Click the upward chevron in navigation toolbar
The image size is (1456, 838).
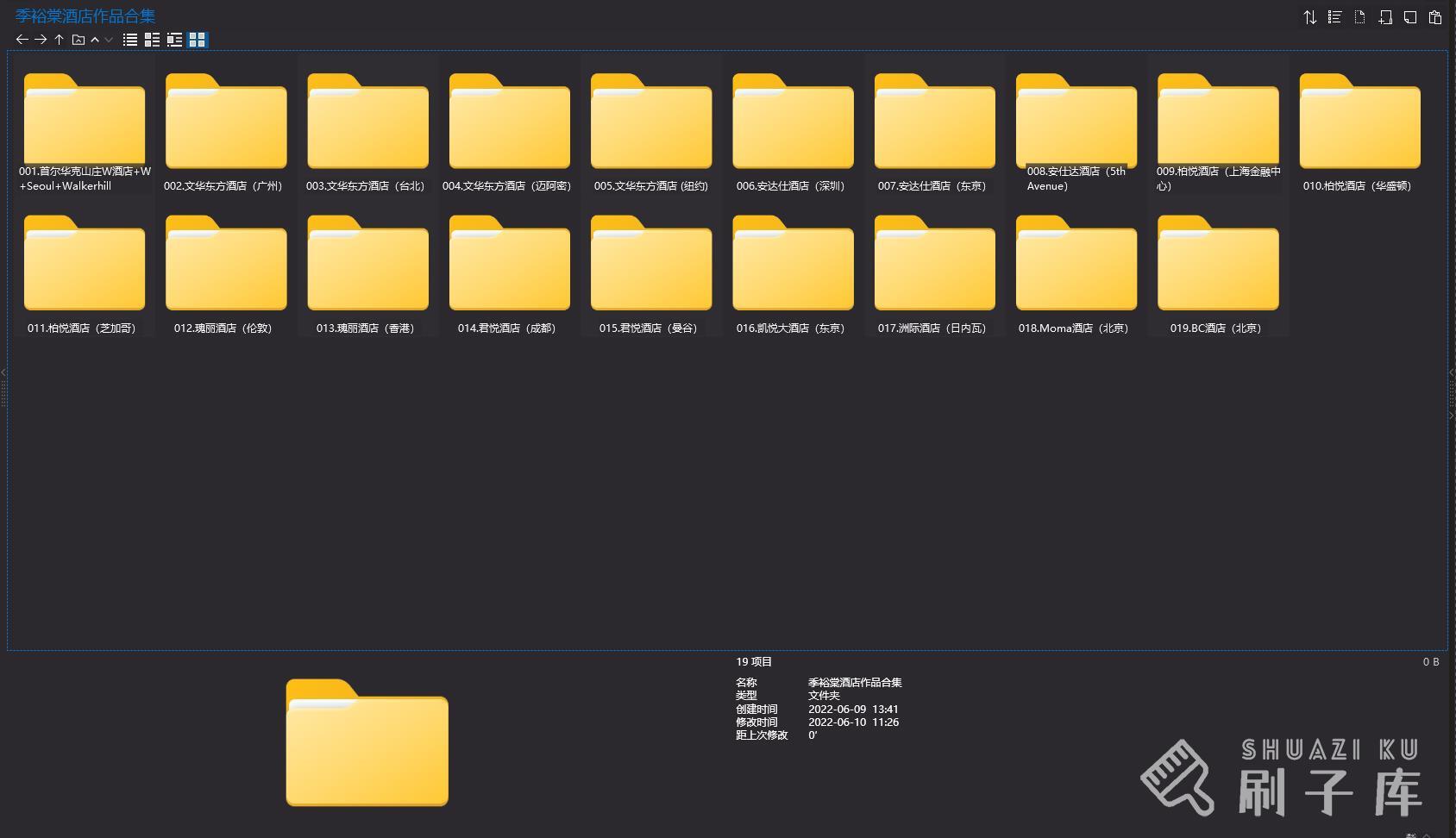pyautogui.click(x=95, y=40)
